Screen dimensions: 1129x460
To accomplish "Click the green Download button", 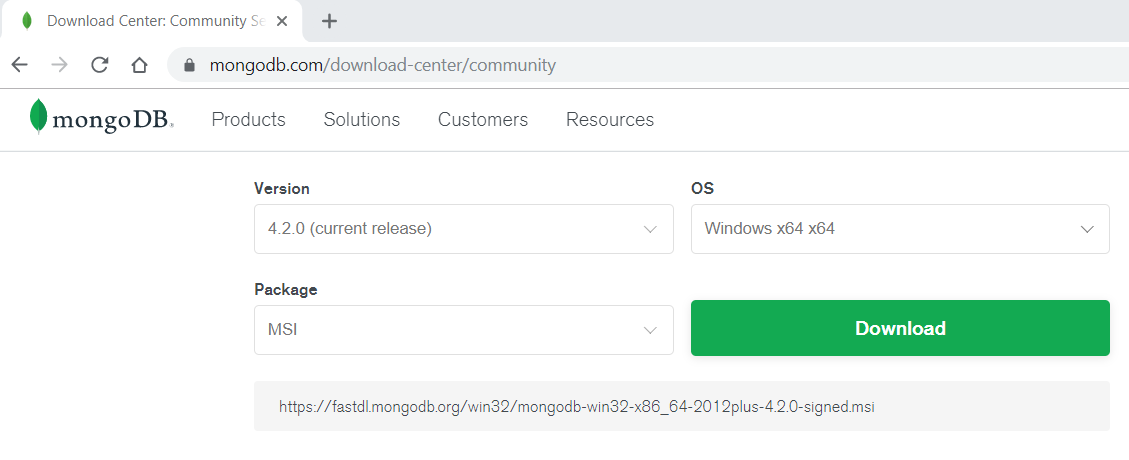I will [899, 328].
